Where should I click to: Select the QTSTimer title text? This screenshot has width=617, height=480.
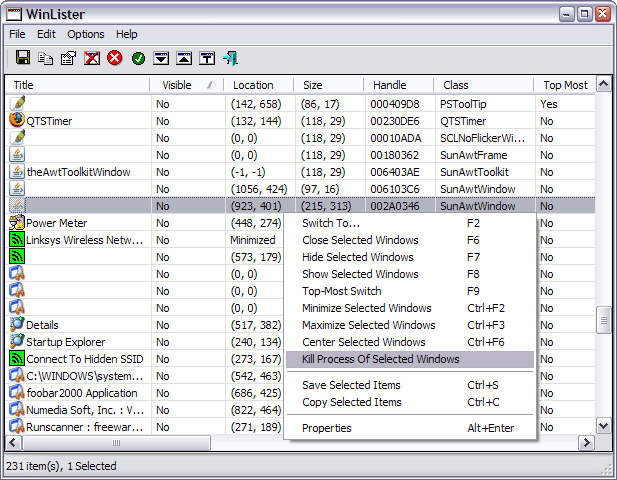point(49,121)
